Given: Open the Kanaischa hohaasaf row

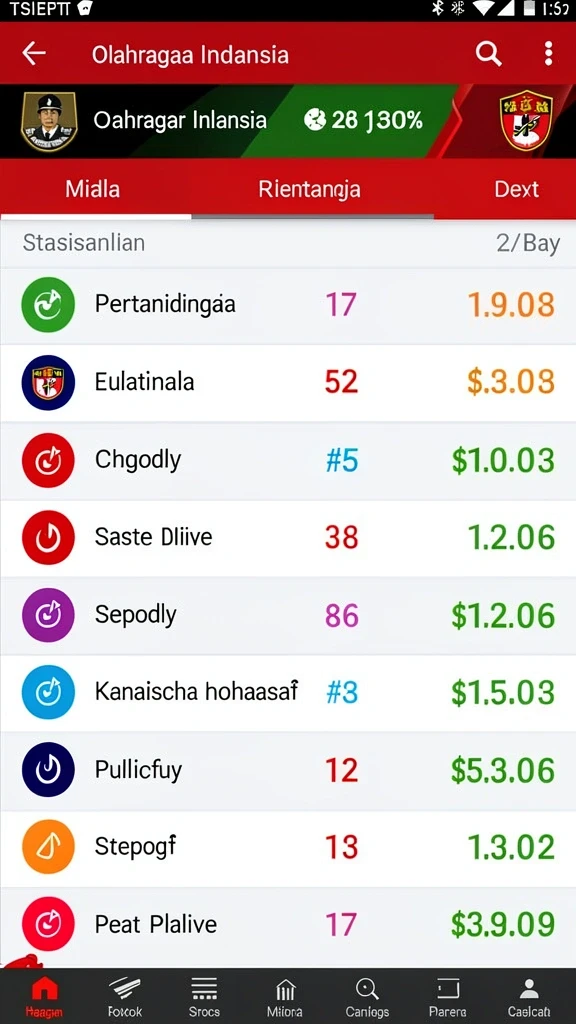Looking at the screenshot, I should click(288, 692).
